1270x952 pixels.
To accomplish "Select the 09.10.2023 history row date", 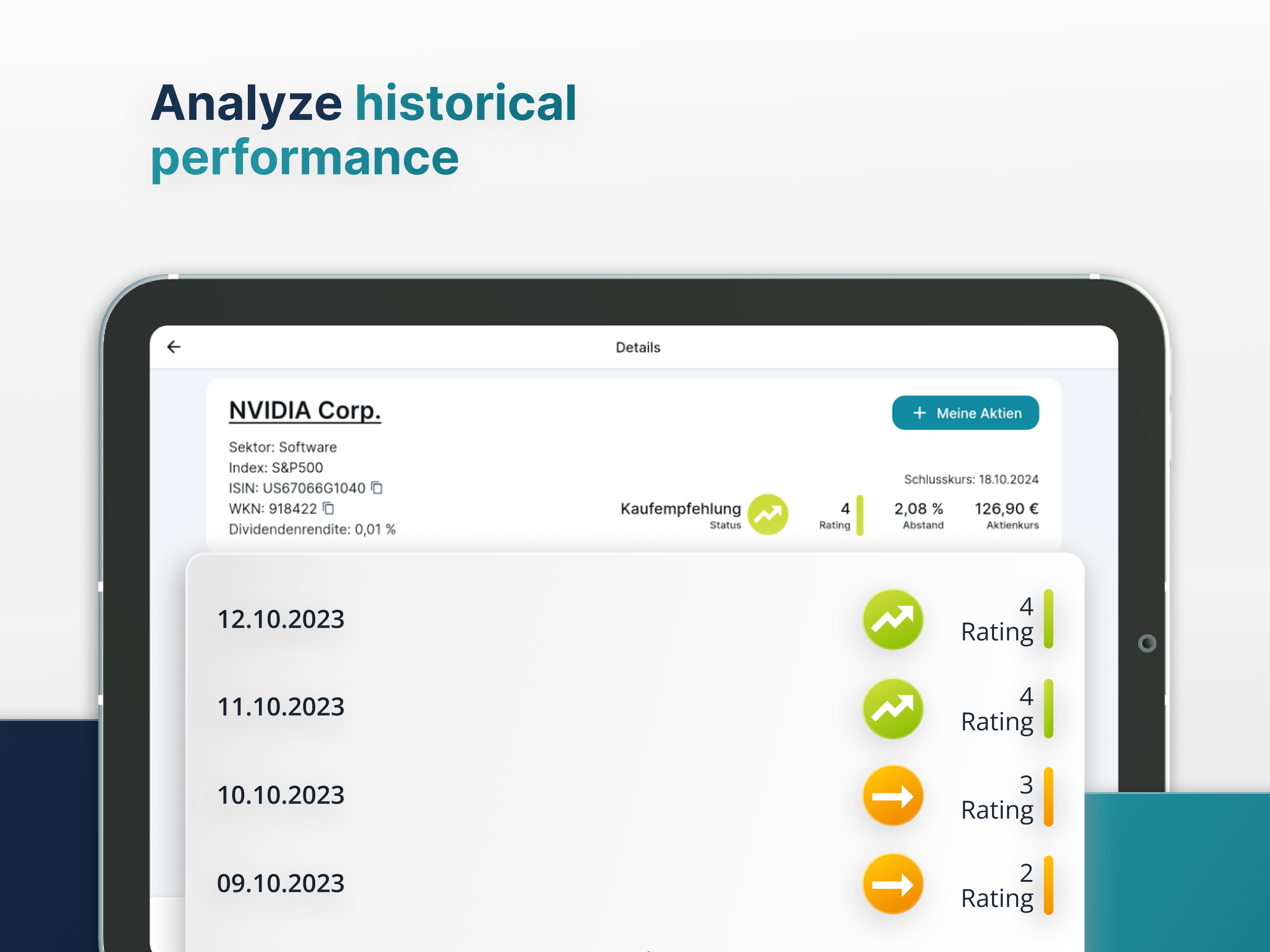I will point(281,883).
